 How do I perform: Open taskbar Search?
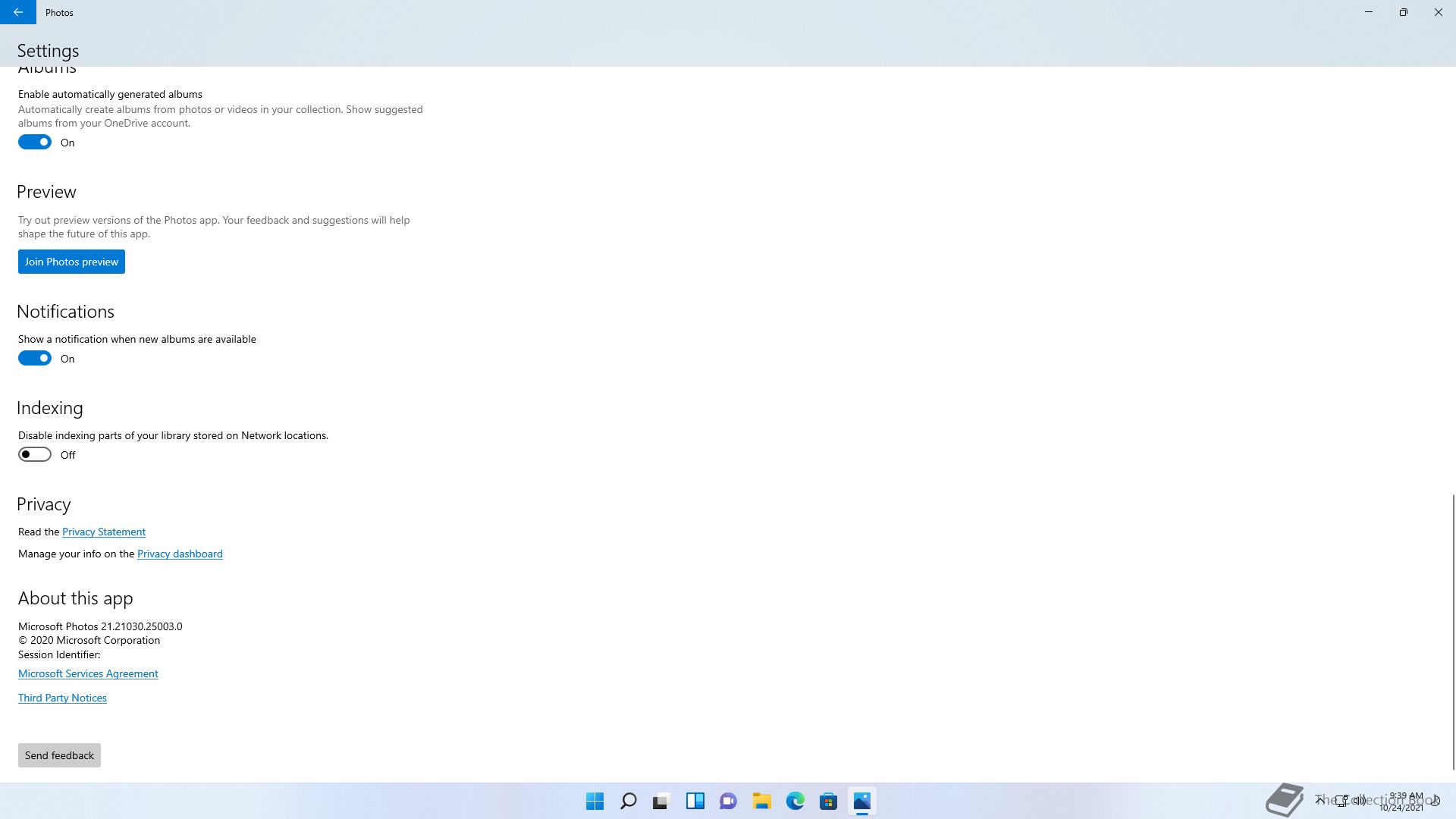click(x=628, y=801)
